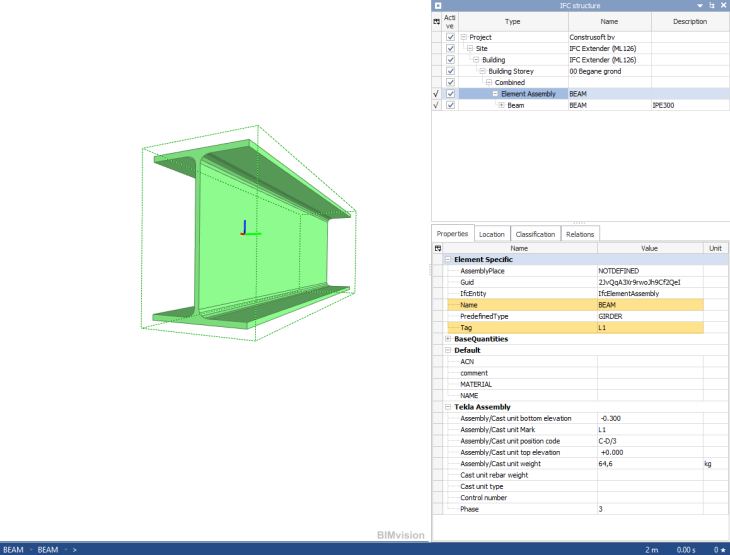Image resolution: width=730 pixels, height=555 pixels.
Task: Pin the IFC structure panel
Action: click(x=712, y=6)
